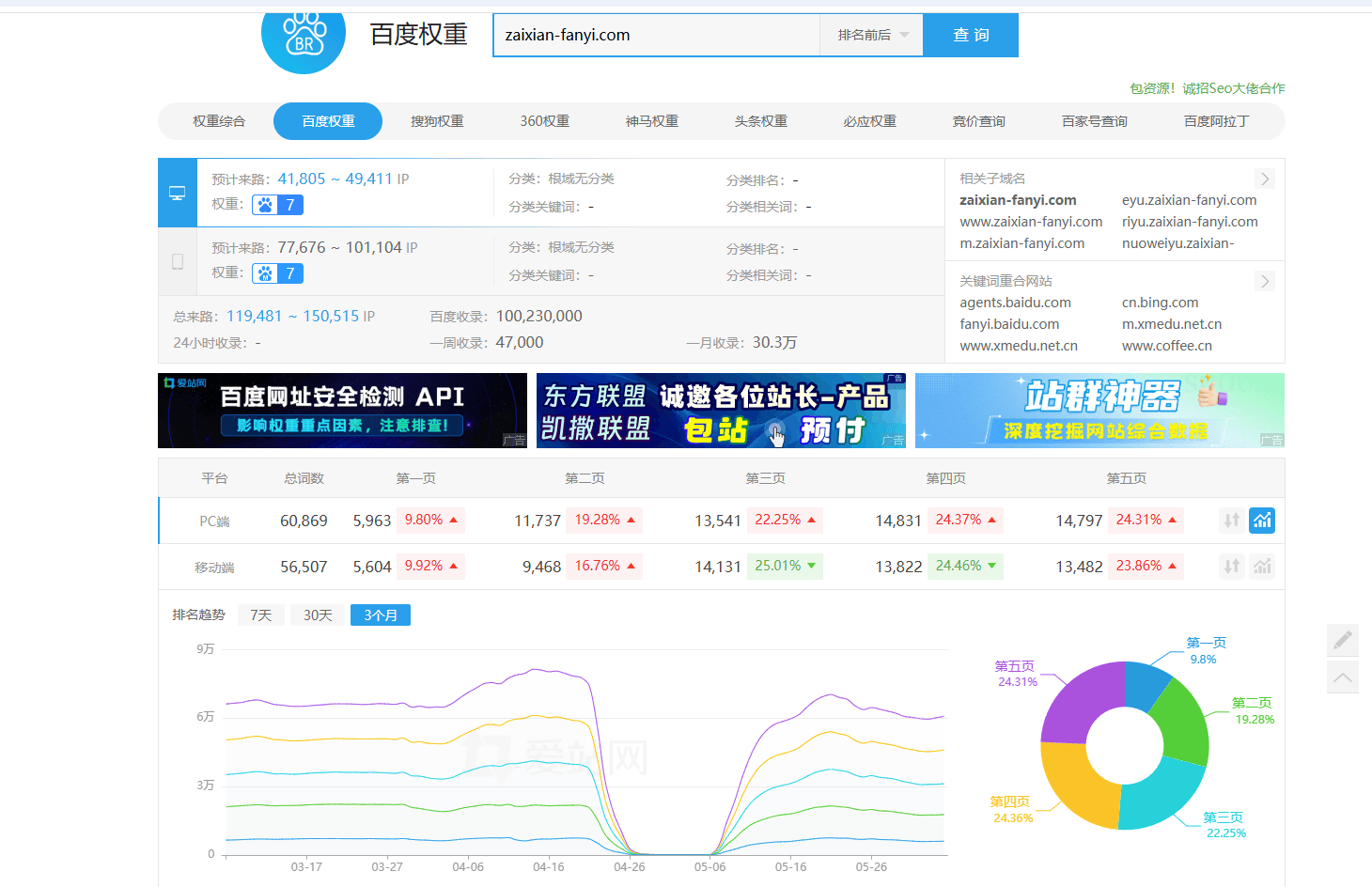Click the 04-16 chart date label

[549, 866]
